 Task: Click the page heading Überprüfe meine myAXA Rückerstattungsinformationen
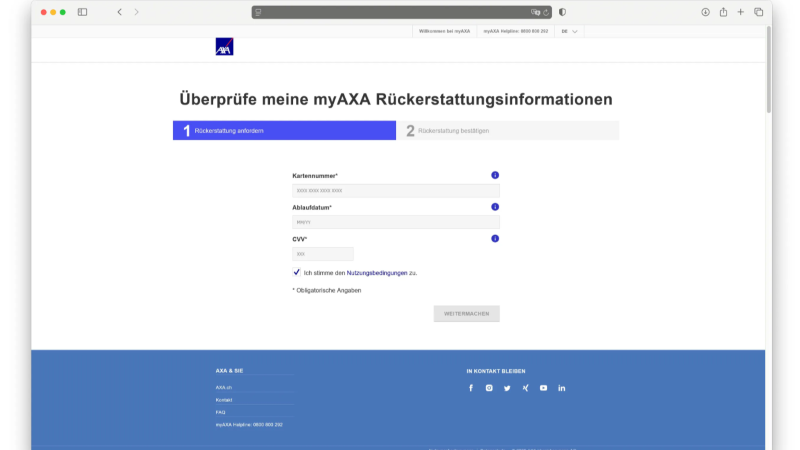point(395,99)
